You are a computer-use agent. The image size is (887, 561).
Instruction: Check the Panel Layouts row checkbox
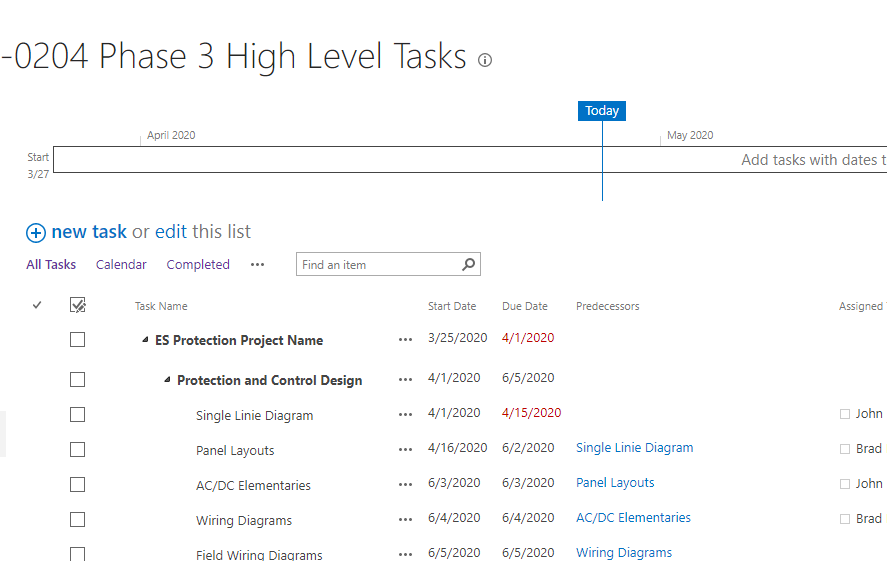pyautogui.click(x=77, y=450)
